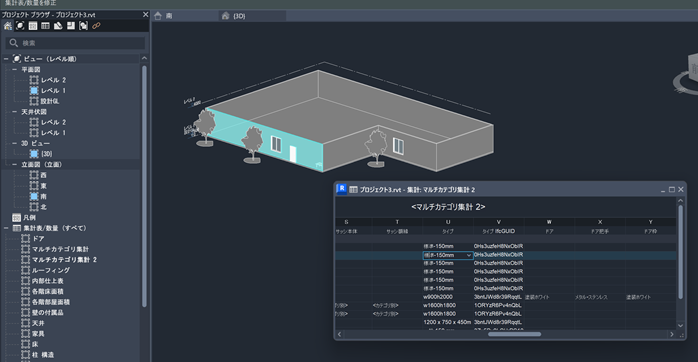The width and height of the screenshot is (698, 362).
Task: Close the Project Browser panel
Action: tap(145, 15)
